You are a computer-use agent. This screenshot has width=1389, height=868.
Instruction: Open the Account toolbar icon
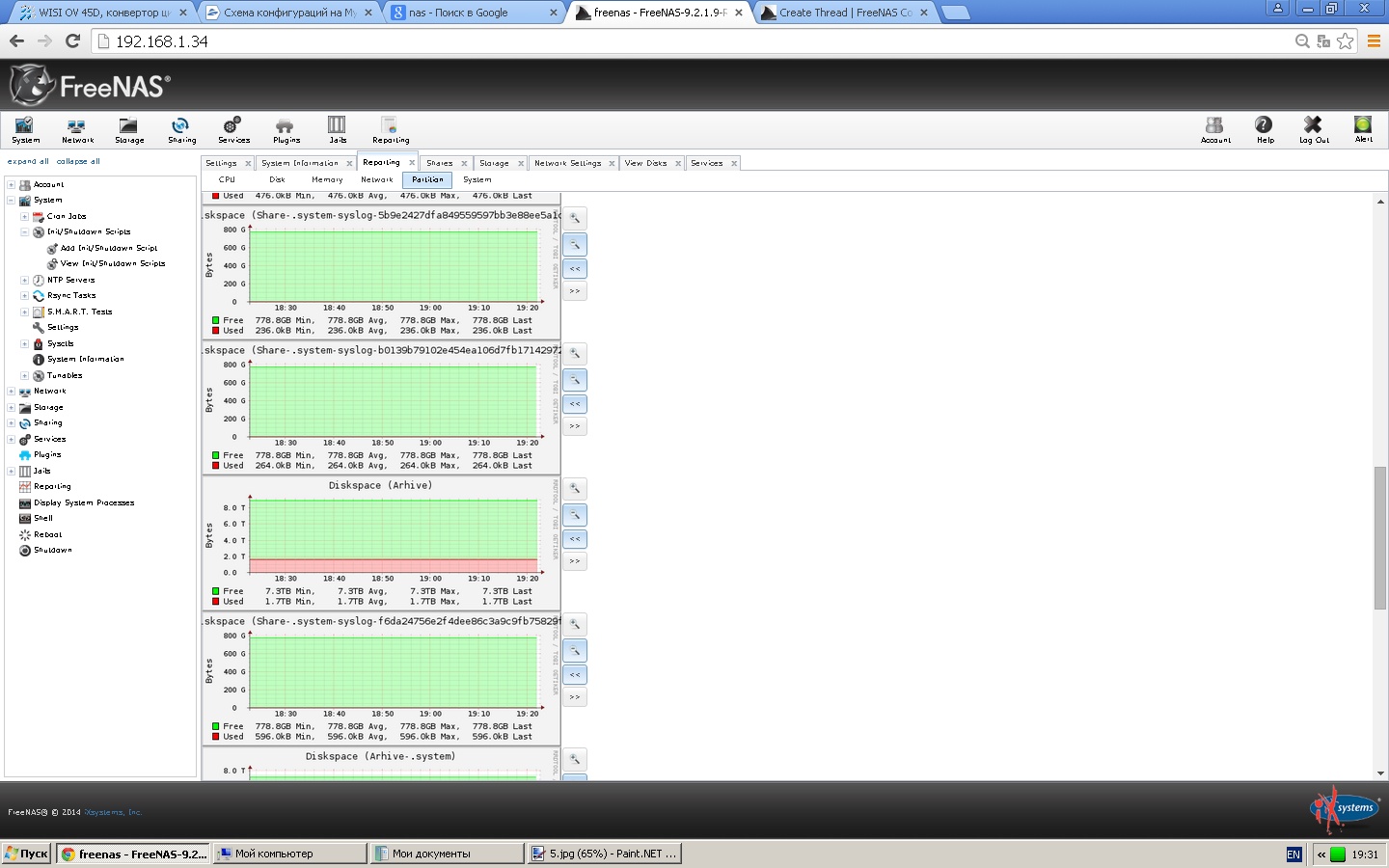[x=1215, y=130]
